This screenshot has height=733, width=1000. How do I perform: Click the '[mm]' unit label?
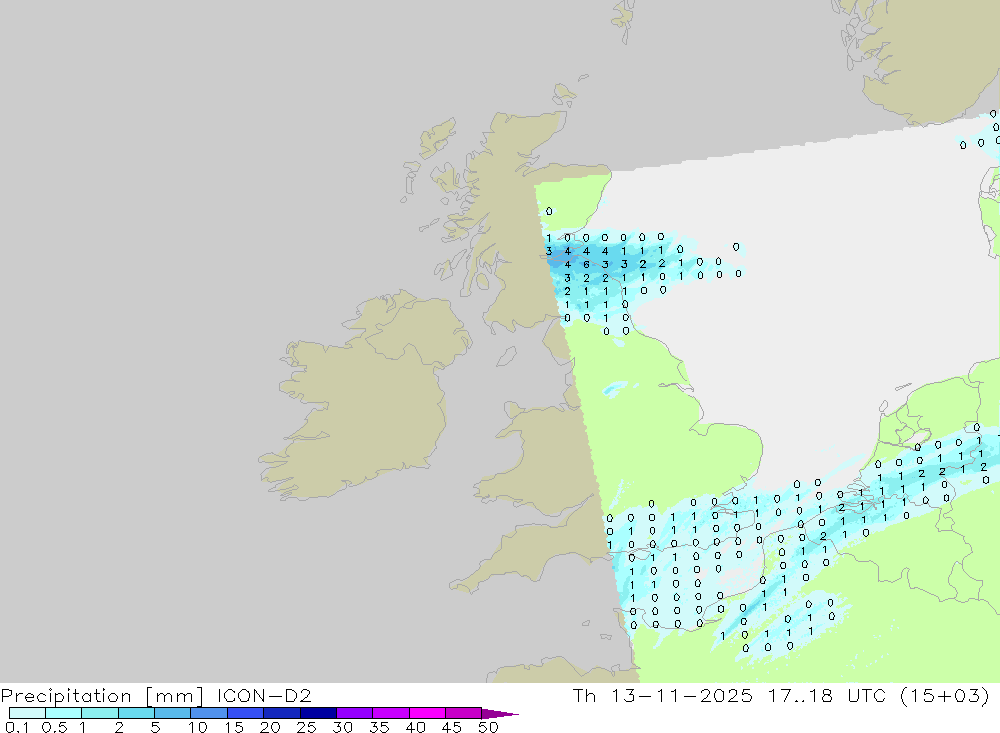pyautogui.click(x=174, y=695)
